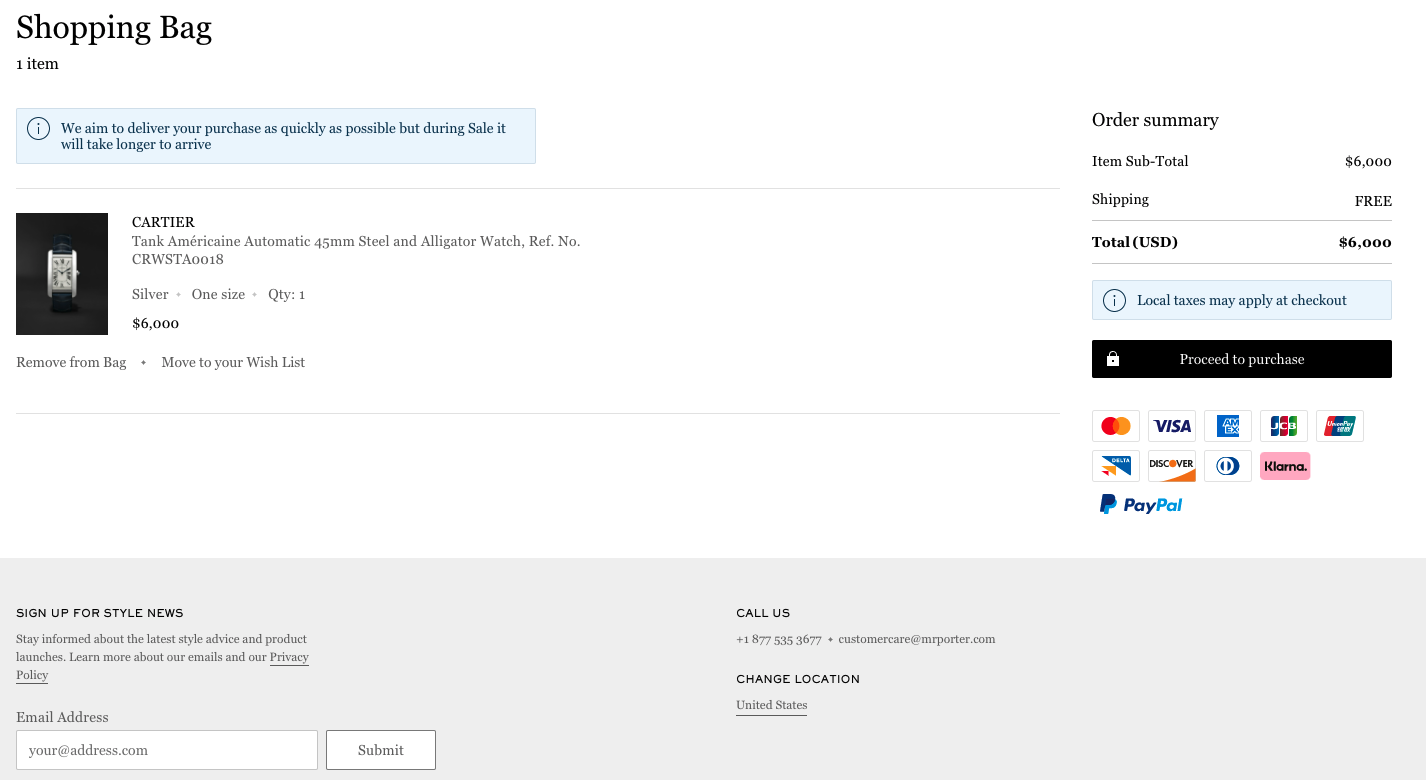Click the Mastercard payment icon

1116,426
